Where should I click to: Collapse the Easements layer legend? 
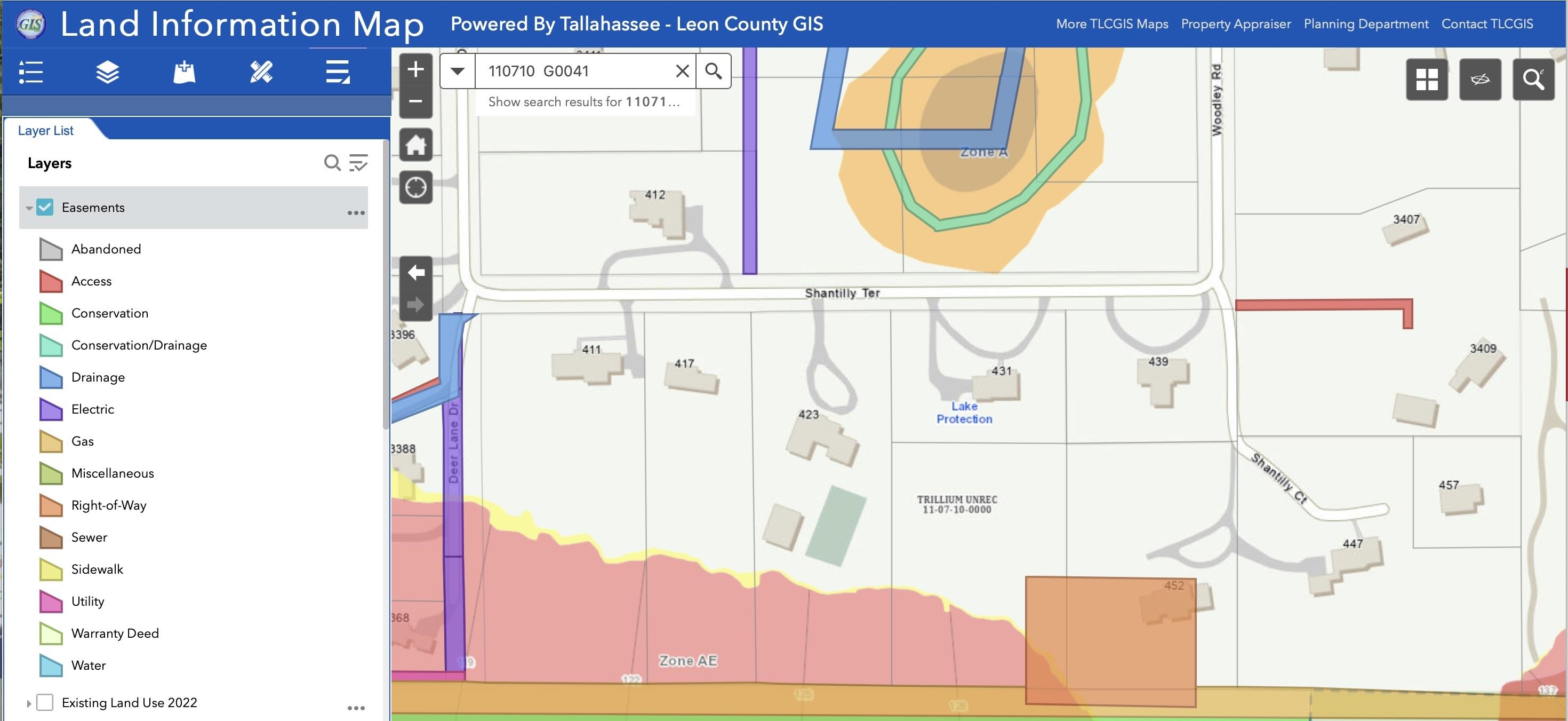coord(29,208)
